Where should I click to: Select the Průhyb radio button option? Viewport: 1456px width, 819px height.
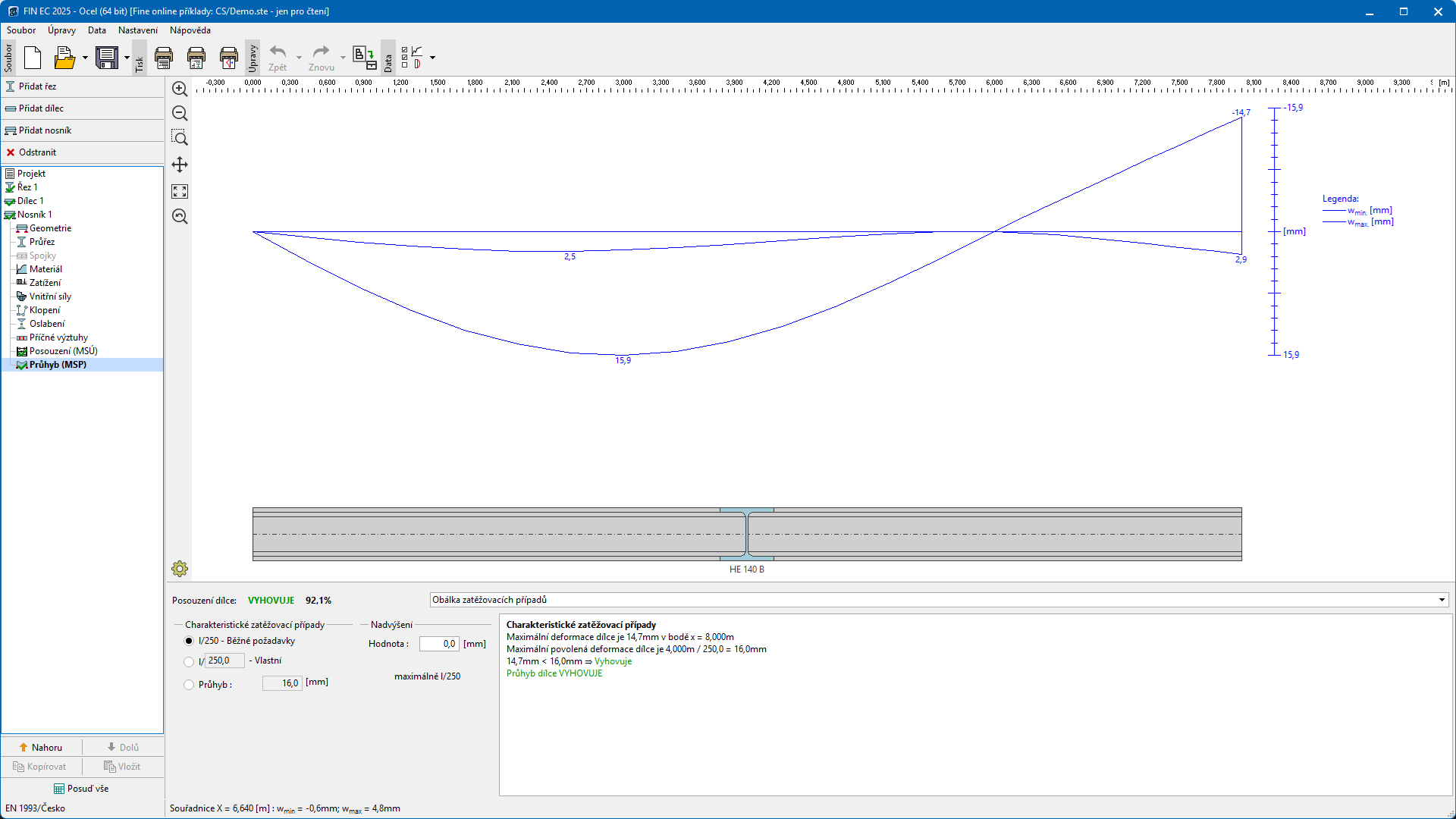[189, 685]
